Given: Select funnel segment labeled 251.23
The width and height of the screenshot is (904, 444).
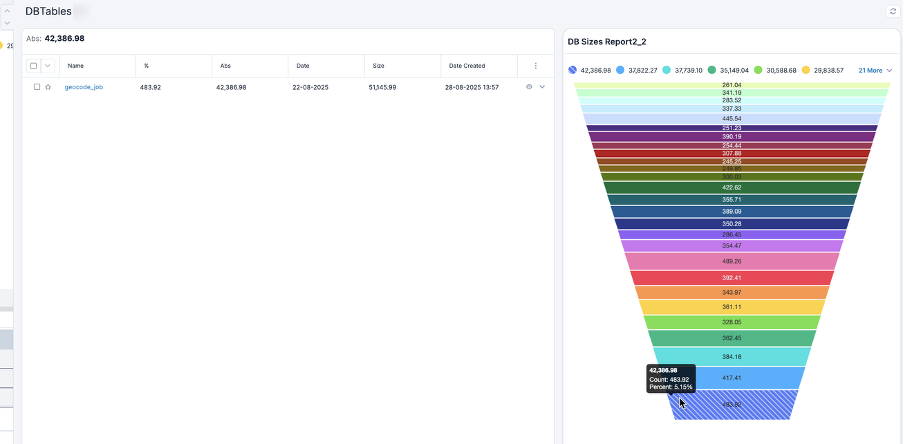Looking at the screenshot, I should click(732, 128).
